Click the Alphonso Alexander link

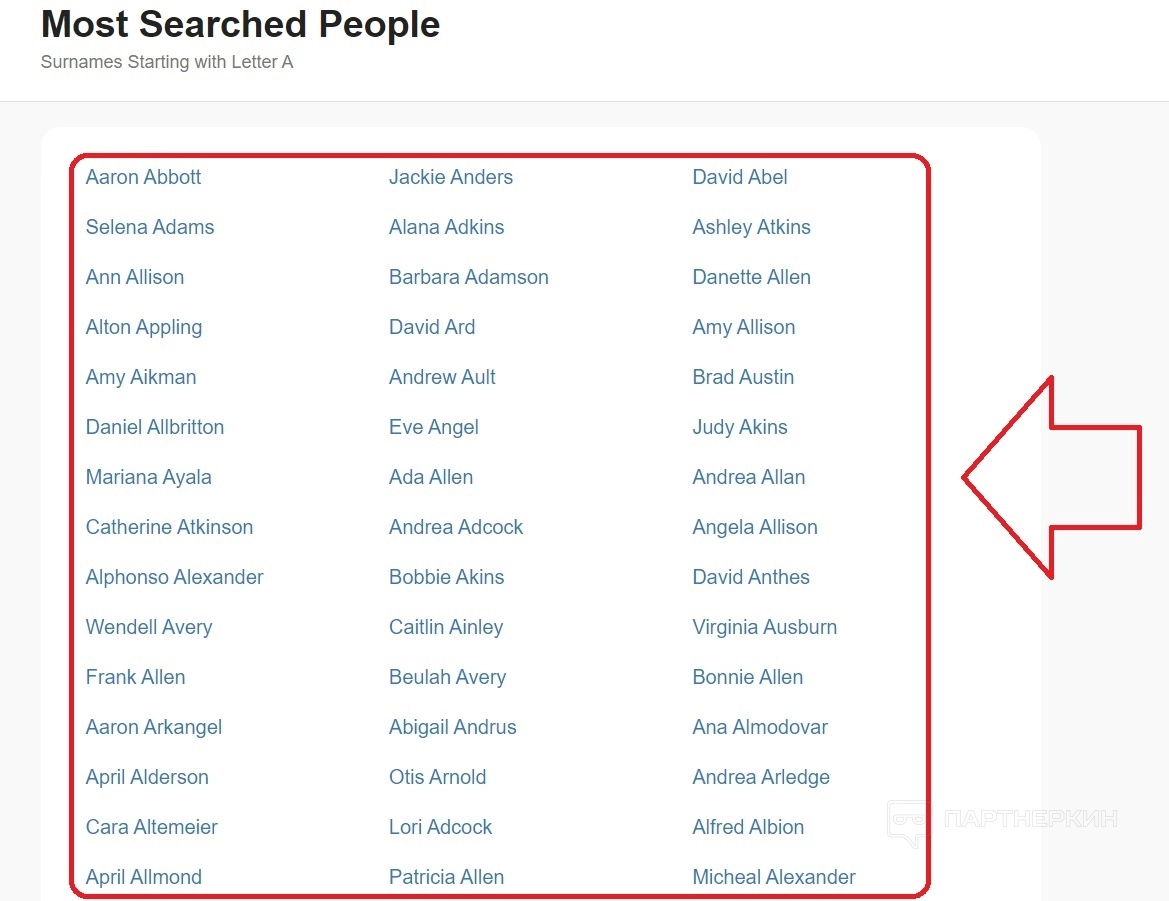(175, 577)
